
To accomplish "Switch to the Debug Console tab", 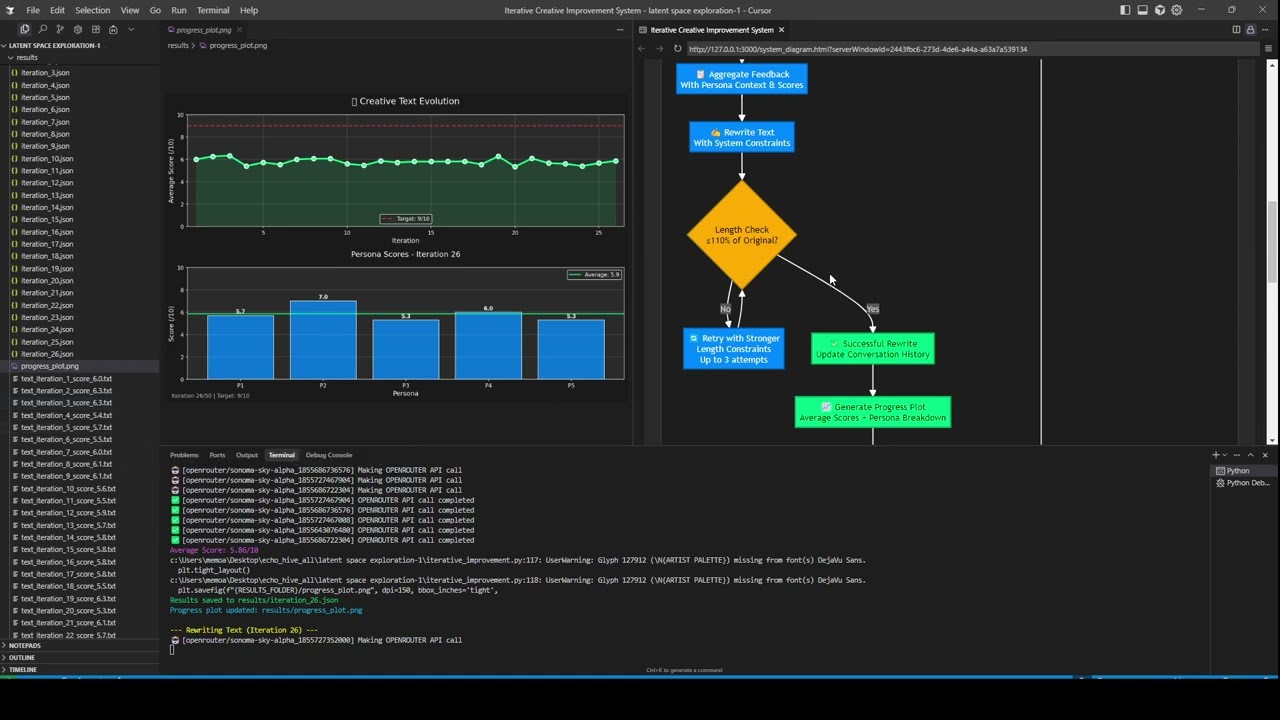I will click(328, 455).
